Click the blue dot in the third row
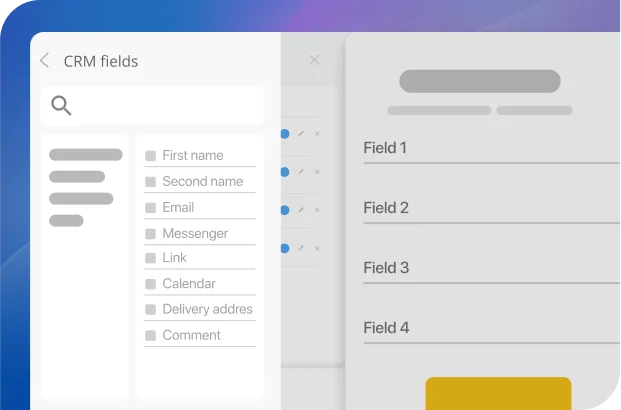The image size is (621, 410). click(285, 210)
